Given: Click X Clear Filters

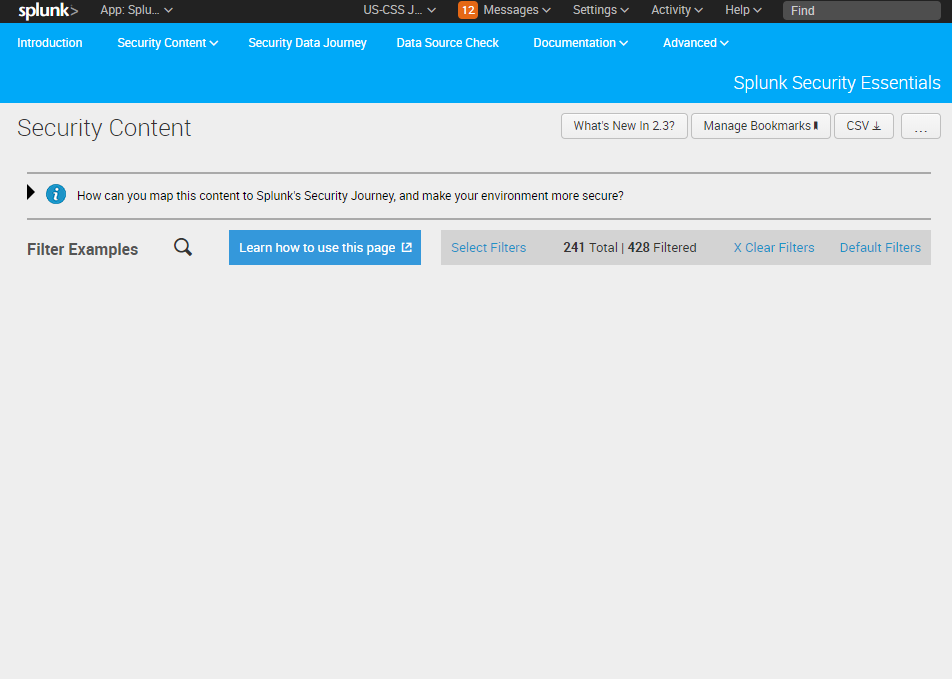Looking at the screenshot, I should click(774, 248).
